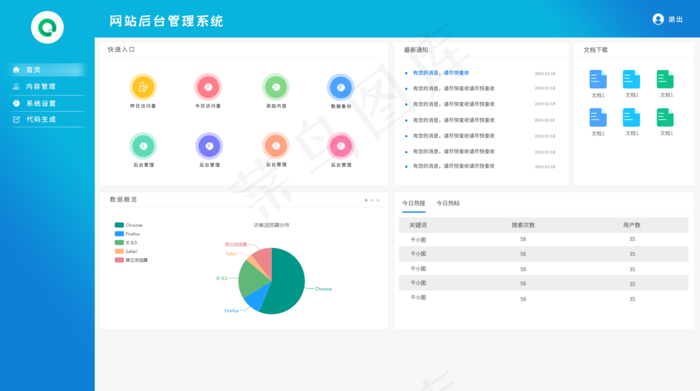The height and width of the screenshot is (391, 700).
Task: Click the green IE 8.0 pie slice
Action: [251, 278]
